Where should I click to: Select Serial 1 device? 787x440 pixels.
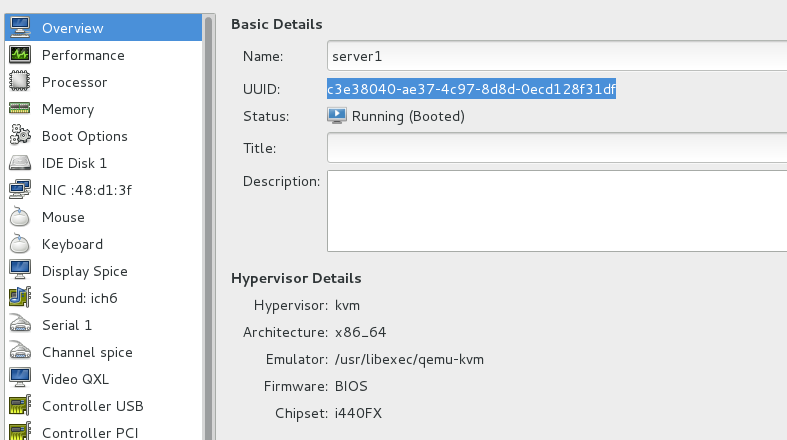pyautogui.click(x=103, y=325)
